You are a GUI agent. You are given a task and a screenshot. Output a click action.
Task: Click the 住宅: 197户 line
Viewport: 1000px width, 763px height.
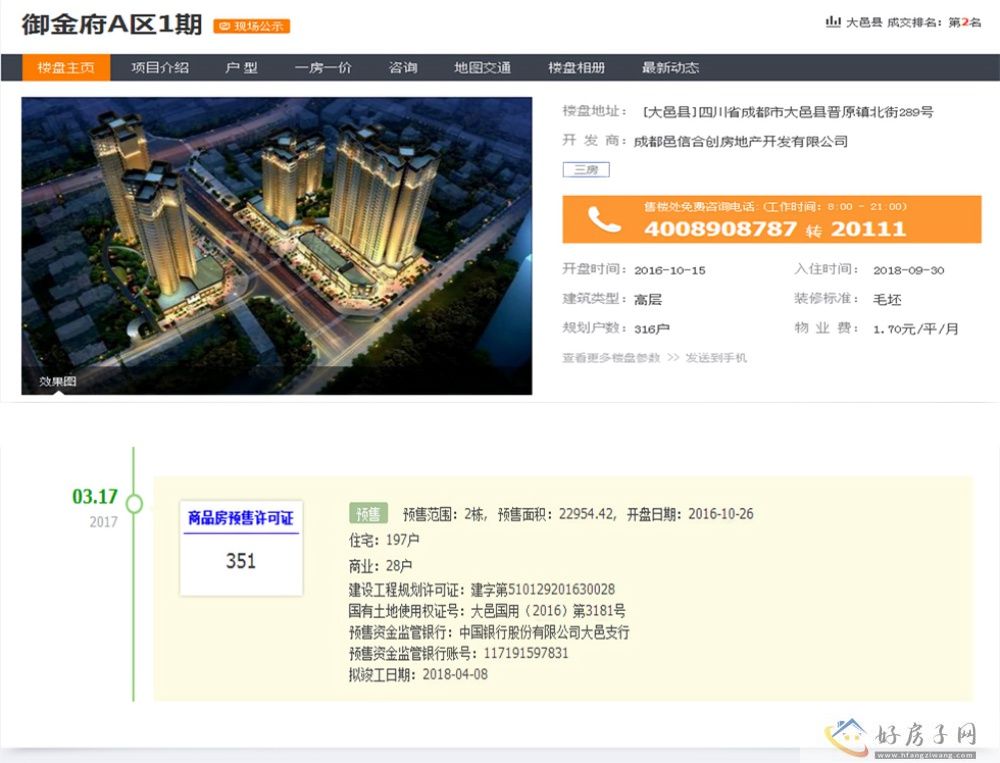384,540
